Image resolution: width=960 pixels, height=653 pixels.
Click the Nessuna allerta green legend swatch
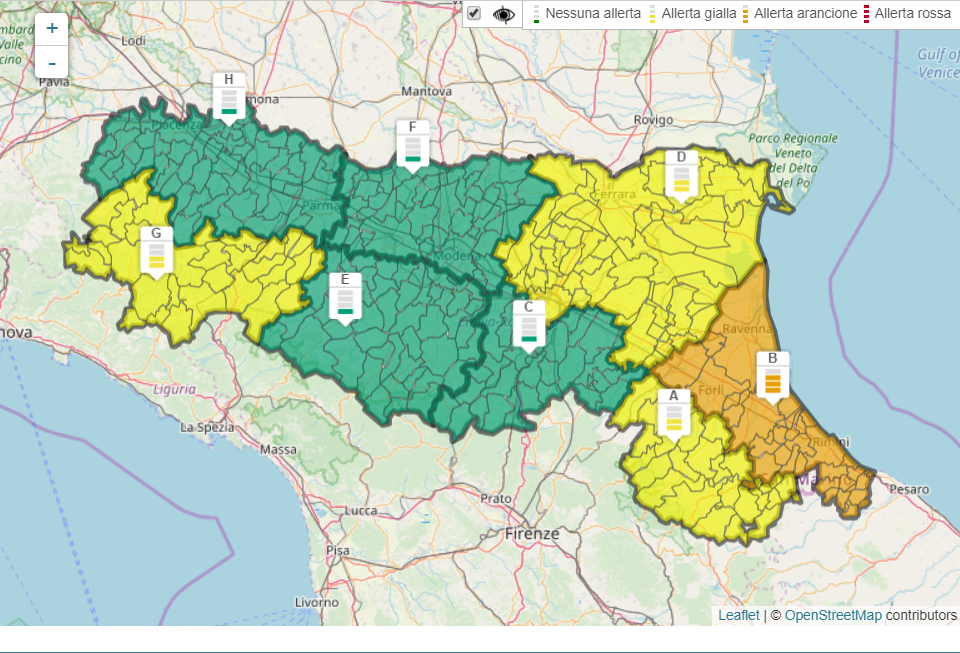(537, 14)
